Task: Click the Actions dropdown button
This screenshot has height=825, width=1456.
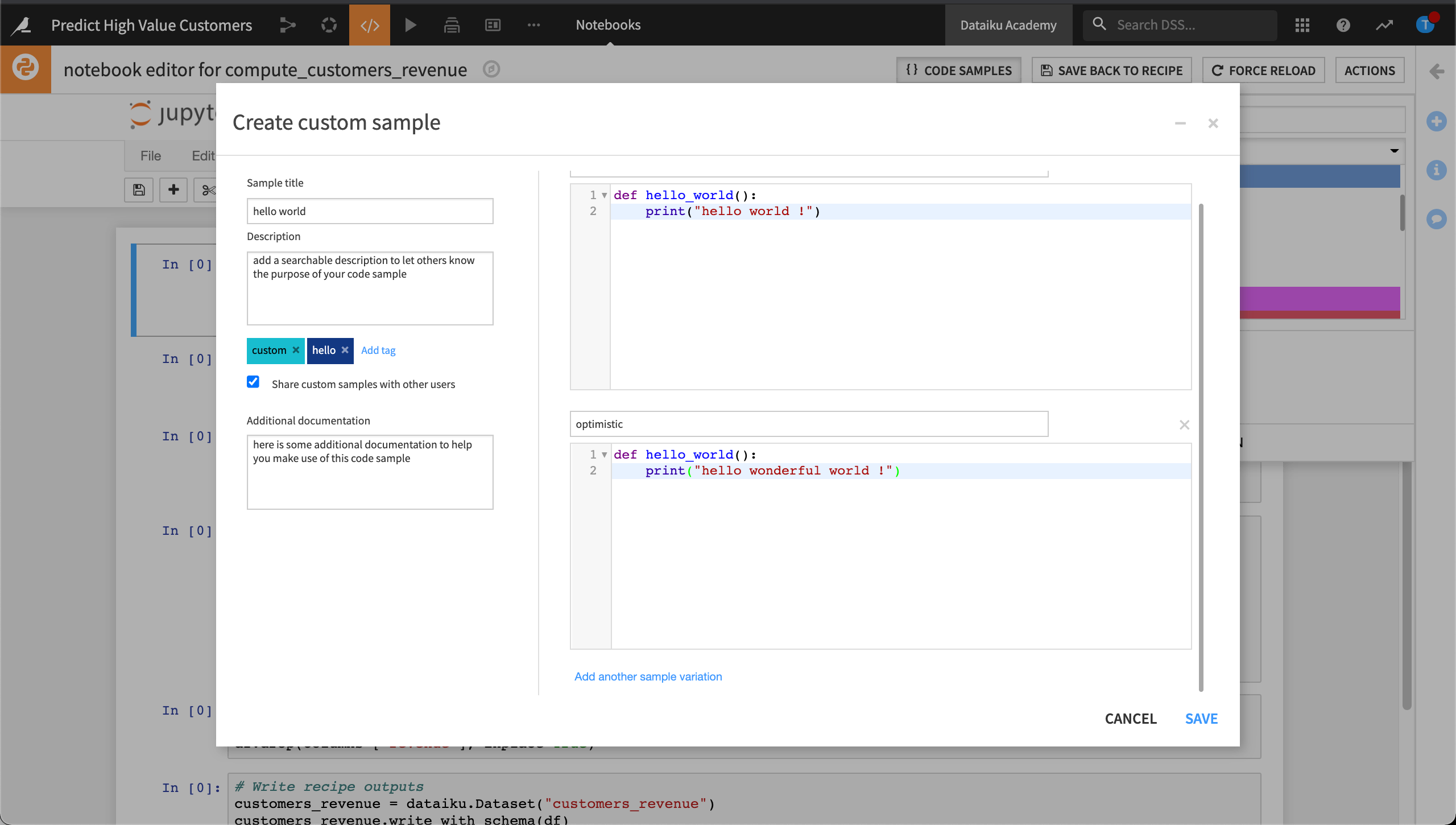Action: [1369, 70]
